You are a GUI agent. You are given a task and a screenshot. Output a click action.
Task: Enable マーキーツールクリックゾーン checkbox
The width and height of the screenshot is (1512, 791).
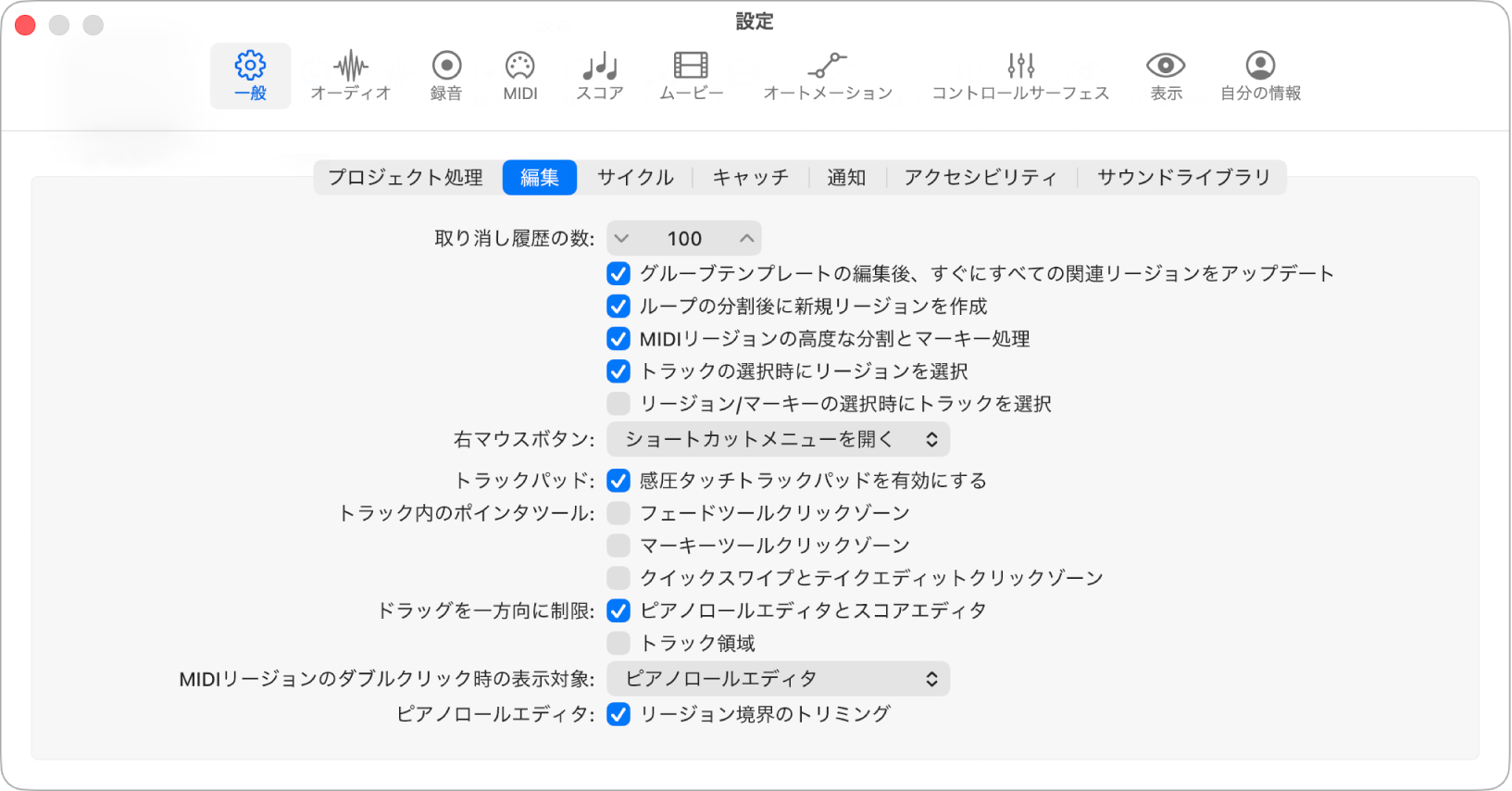[x=619, y=545]
